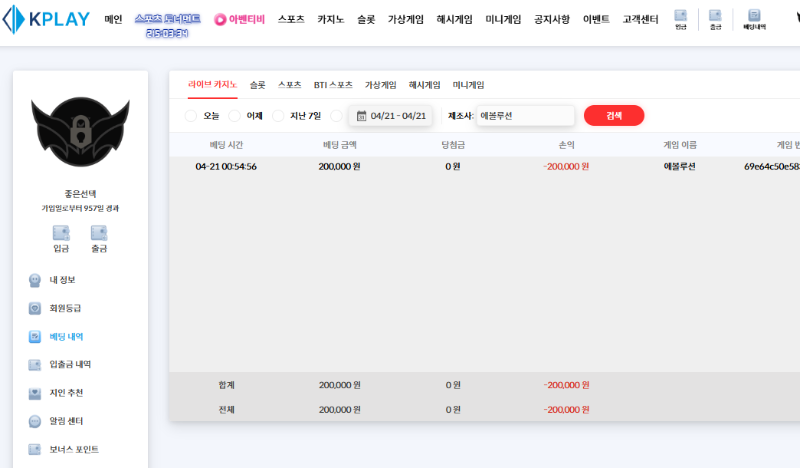Switch to the 슬롯 tab
The height and width of the screenshot is (468, 800).
point(257,85)
